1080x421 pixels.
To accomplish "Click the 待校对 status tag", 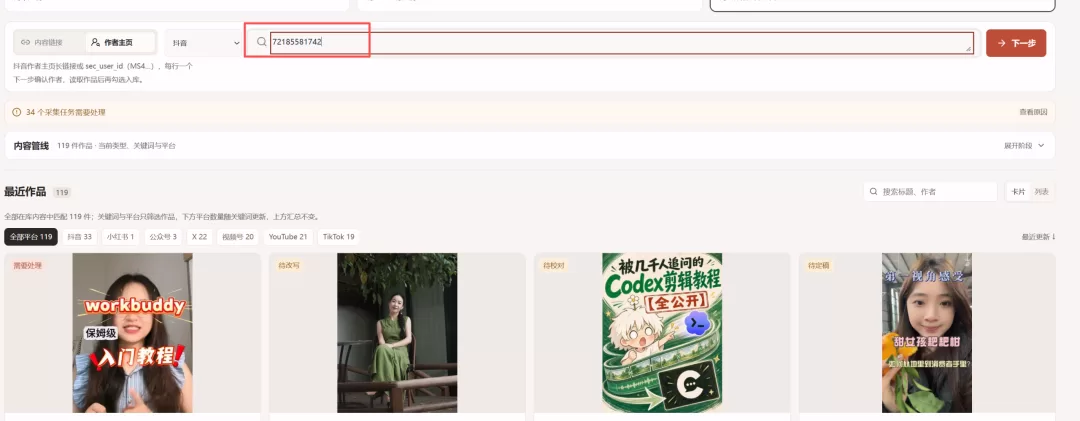I will click(554, 265).
